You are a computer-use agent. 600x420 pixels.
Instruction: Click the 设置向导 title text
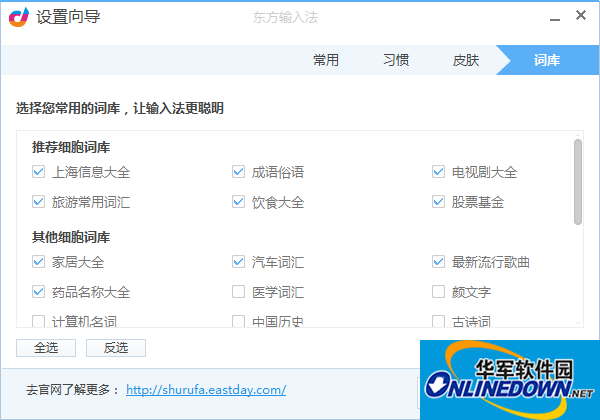[x=68, y=17]
